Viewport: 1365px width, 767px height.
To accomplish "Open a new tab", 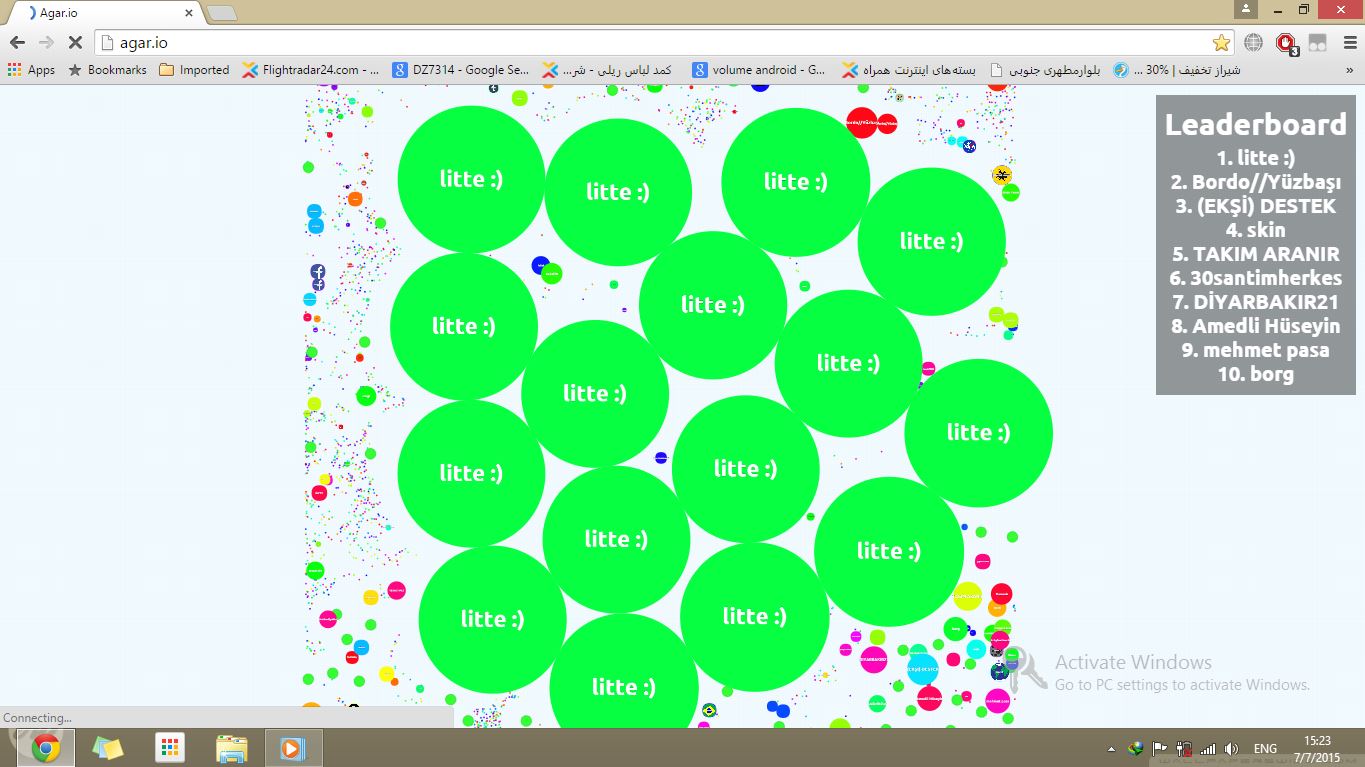I will pyautogui.click(x=221, y=13).
